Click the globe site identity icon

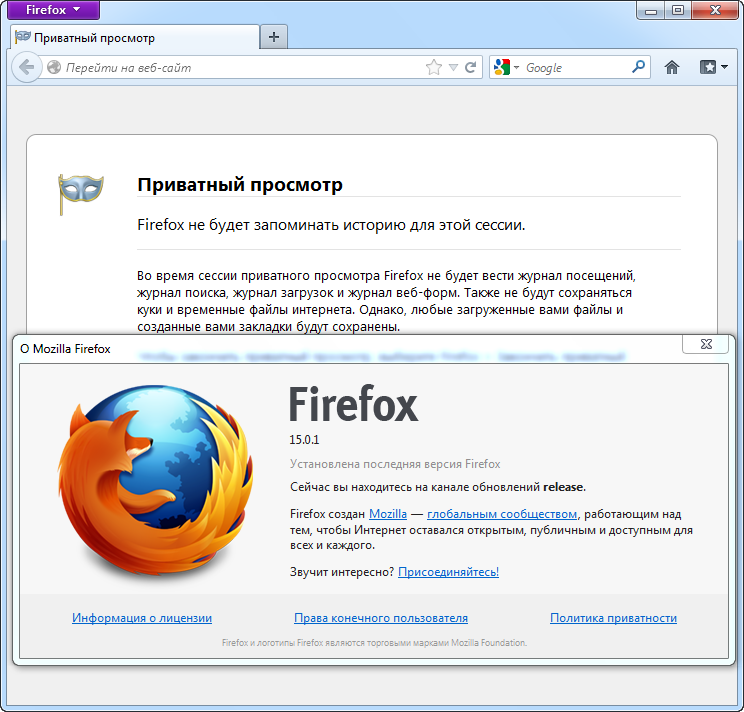tap(54, 67)
